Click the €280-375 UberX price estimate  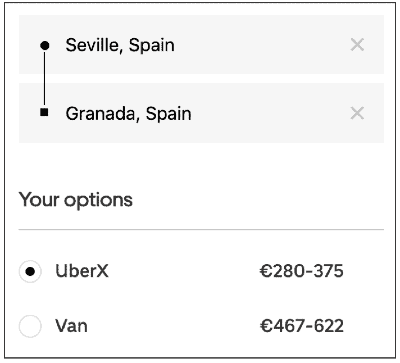[302, 271]
